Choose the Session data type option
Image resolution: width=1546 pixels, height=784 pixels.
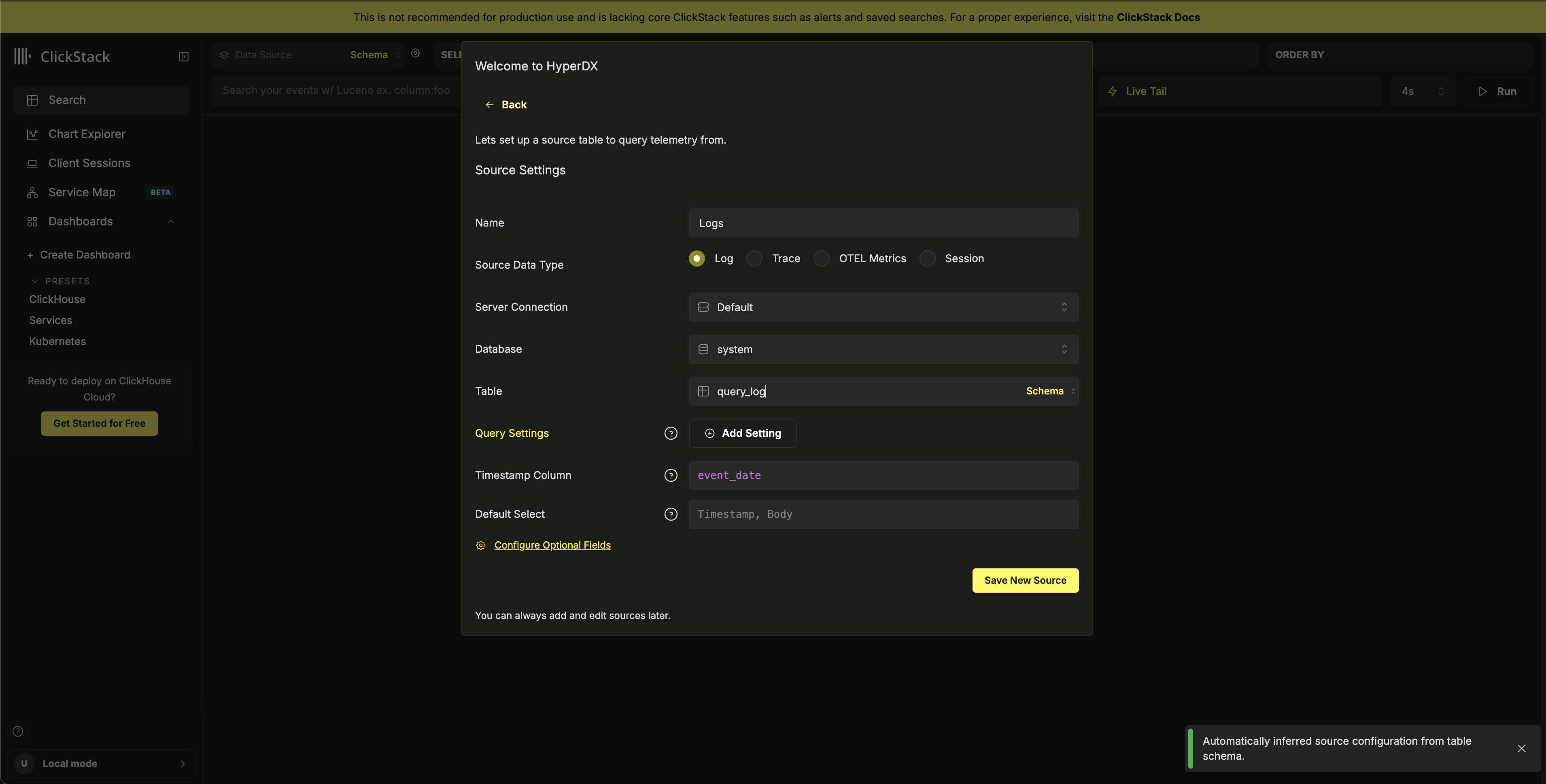pyautogui.click(x=927, y=259)
